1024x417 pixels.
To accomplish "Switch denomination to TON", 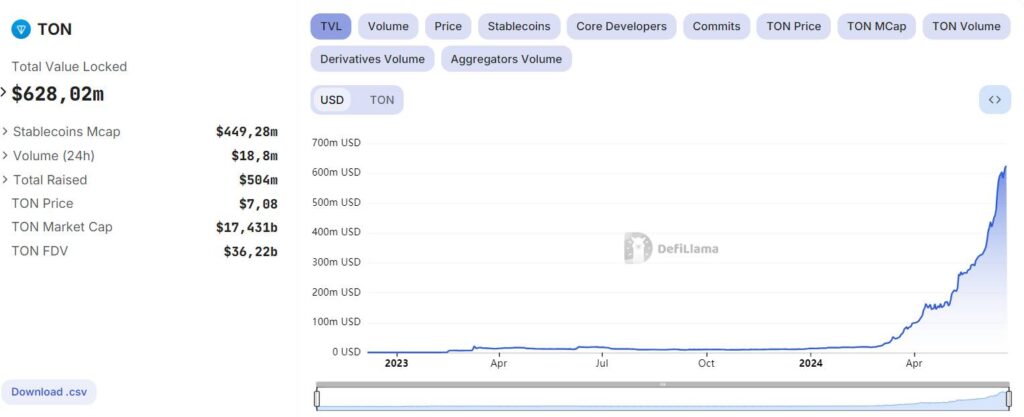I will point(382,100).
